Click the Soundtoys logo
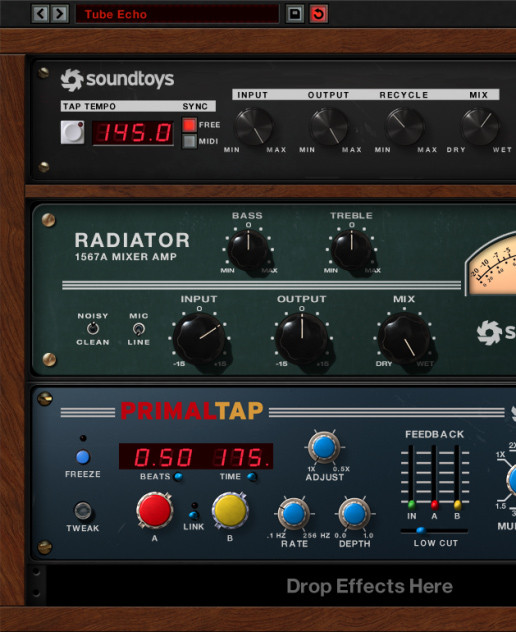Image resolution: width=516 pixels, height=632 pixels. tap(117, 79)
